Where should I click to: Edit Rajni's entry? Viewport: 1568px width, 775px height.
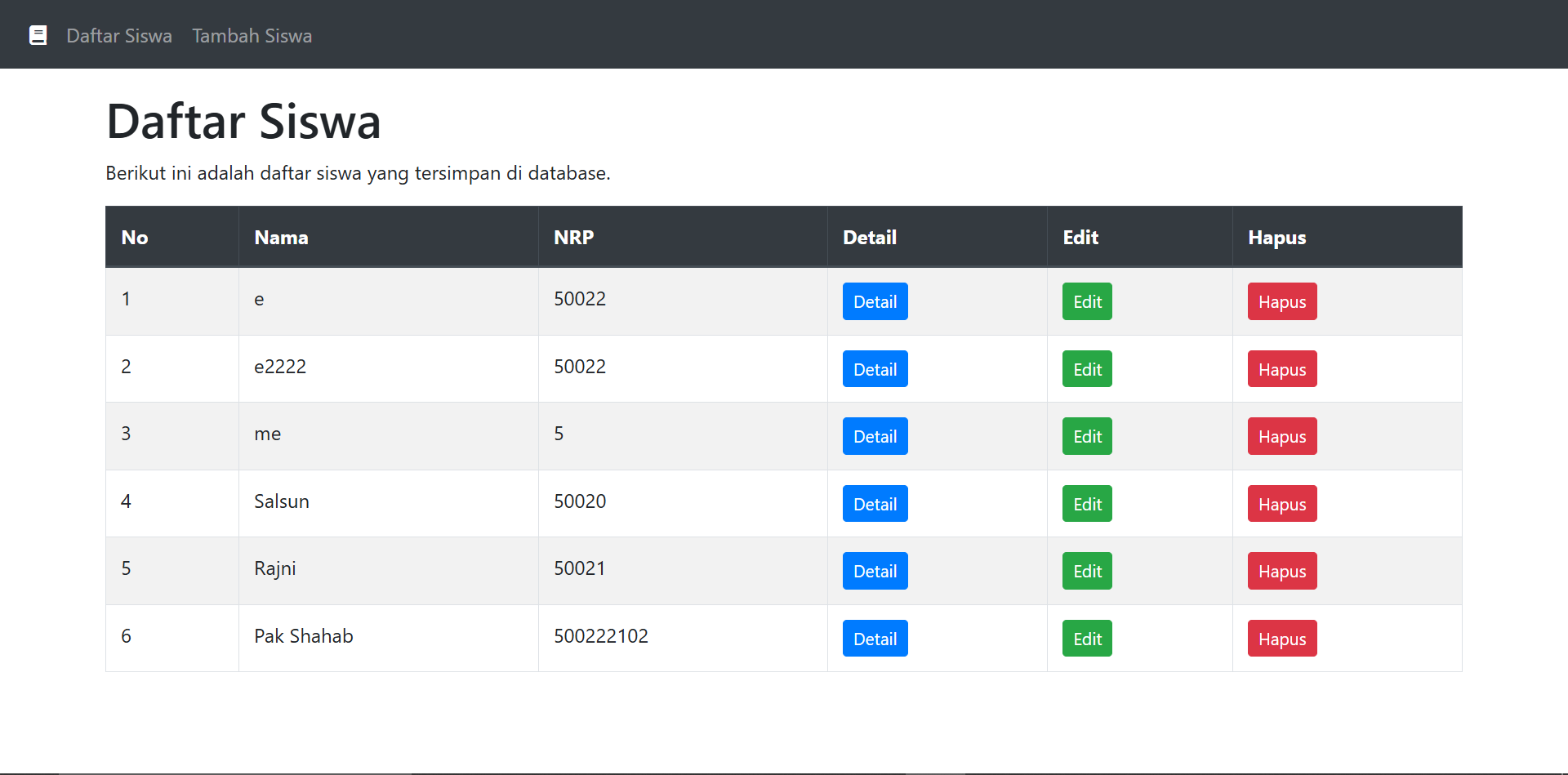(1087, 571)
